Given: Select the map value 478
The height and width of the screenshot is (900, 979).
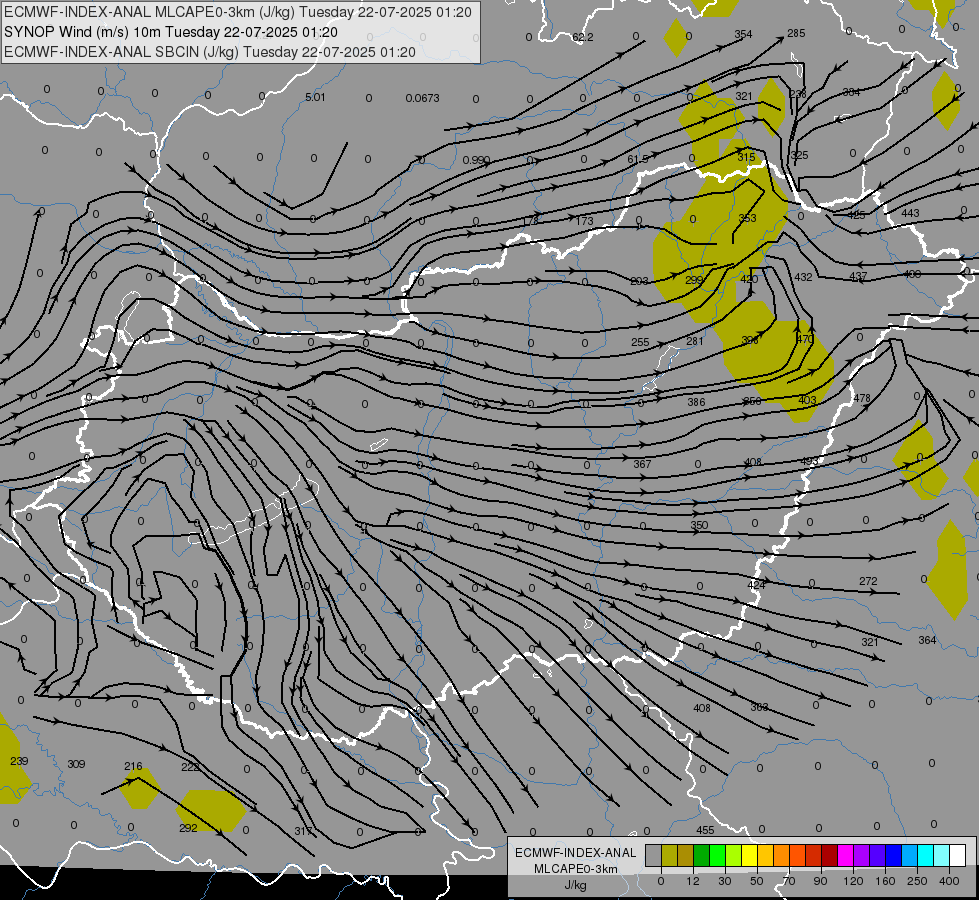Looking at the screenshot, I should click(x=862, y=398).
